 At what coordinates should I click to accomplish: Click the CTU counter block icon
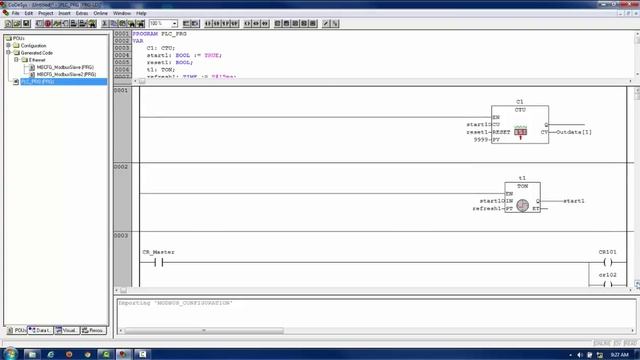point(520,132)
